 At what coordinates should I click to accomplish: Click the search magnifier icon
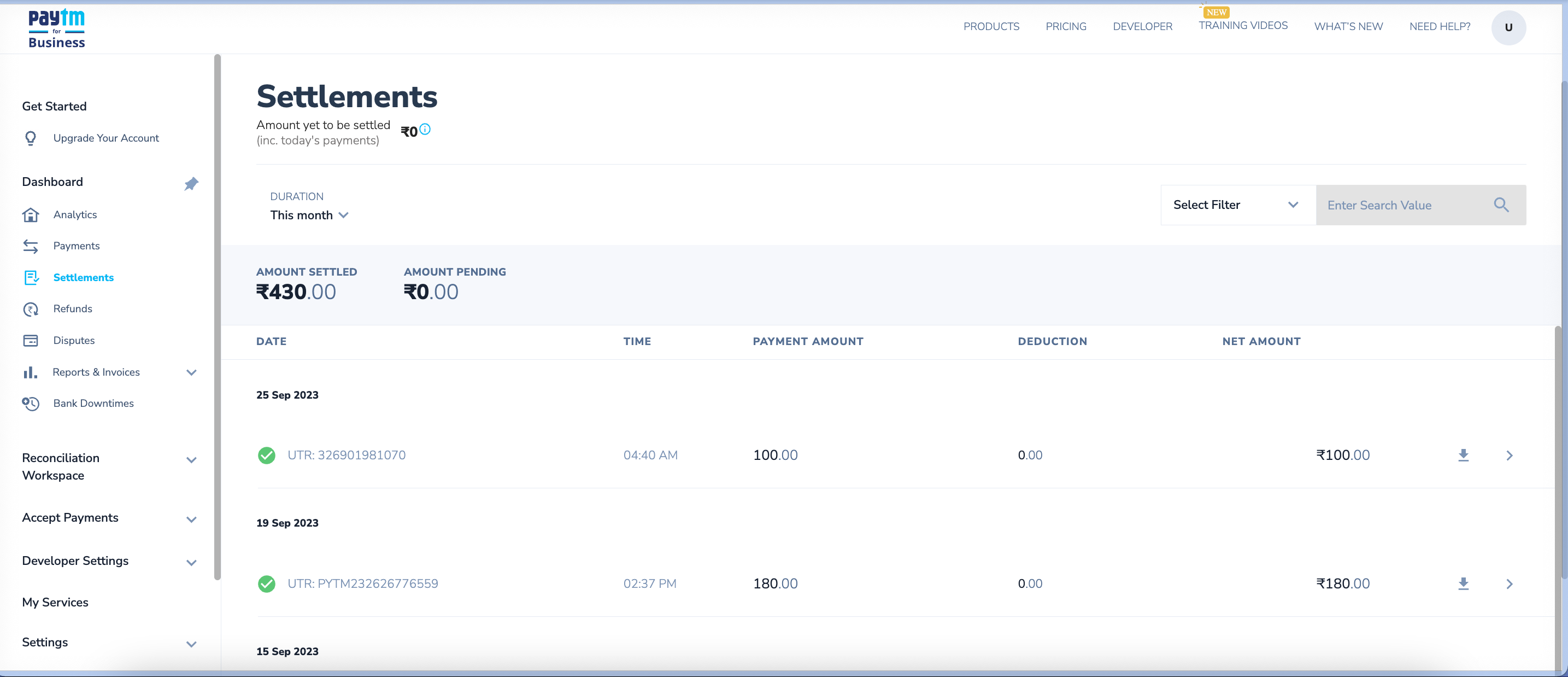coord(1501,205)
